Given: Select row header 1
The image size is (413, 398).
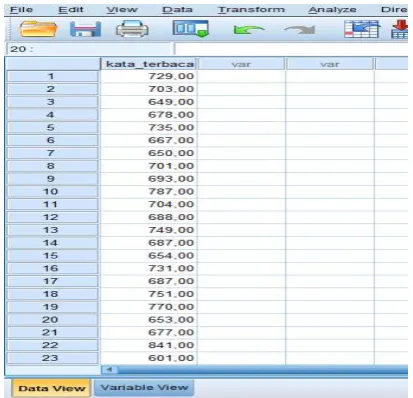Looking at the screenshot, I should pos(52,76).
